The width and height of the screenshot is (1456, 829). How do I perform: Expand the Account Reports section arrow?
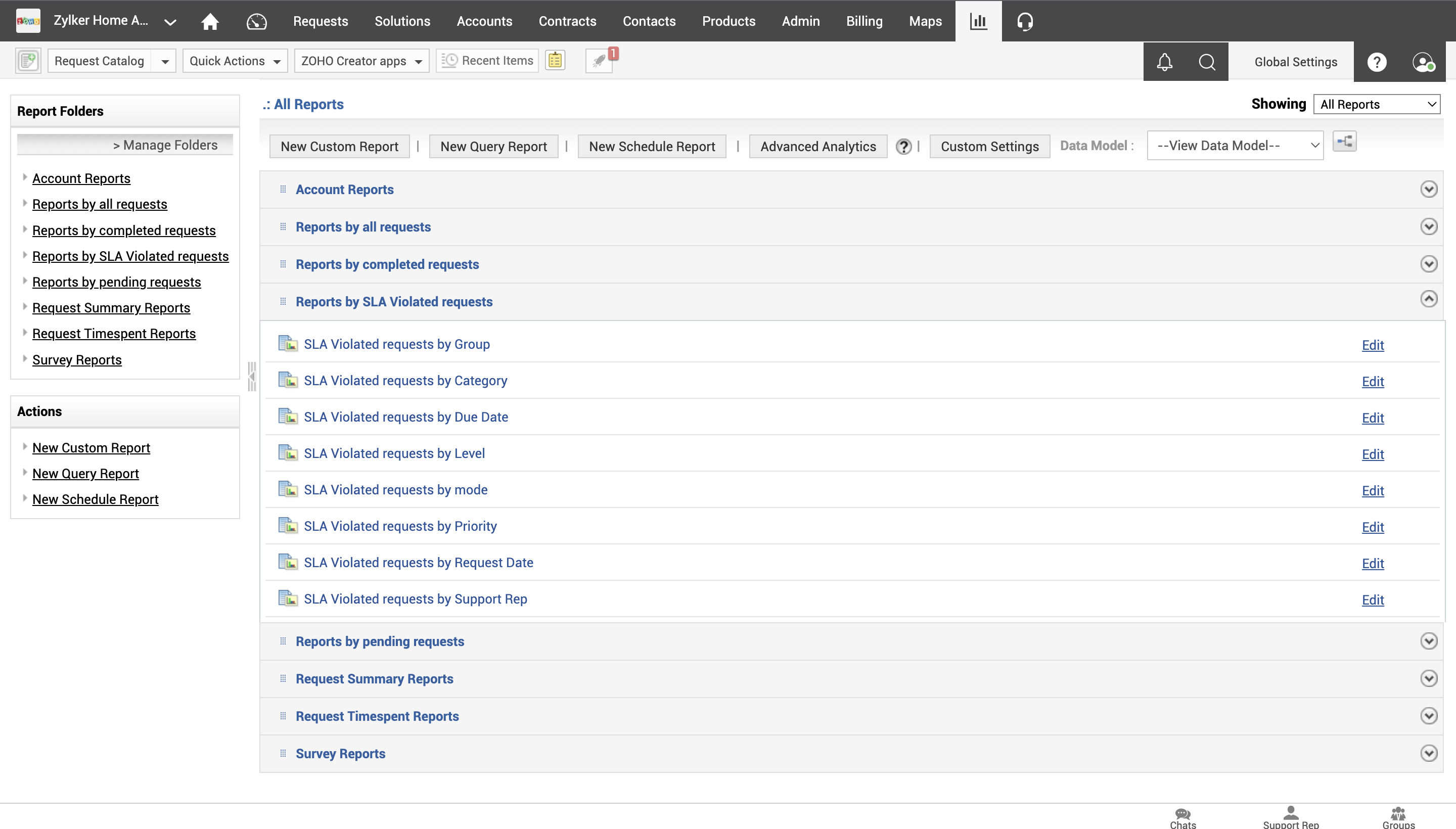click(x=1428, y=189)
